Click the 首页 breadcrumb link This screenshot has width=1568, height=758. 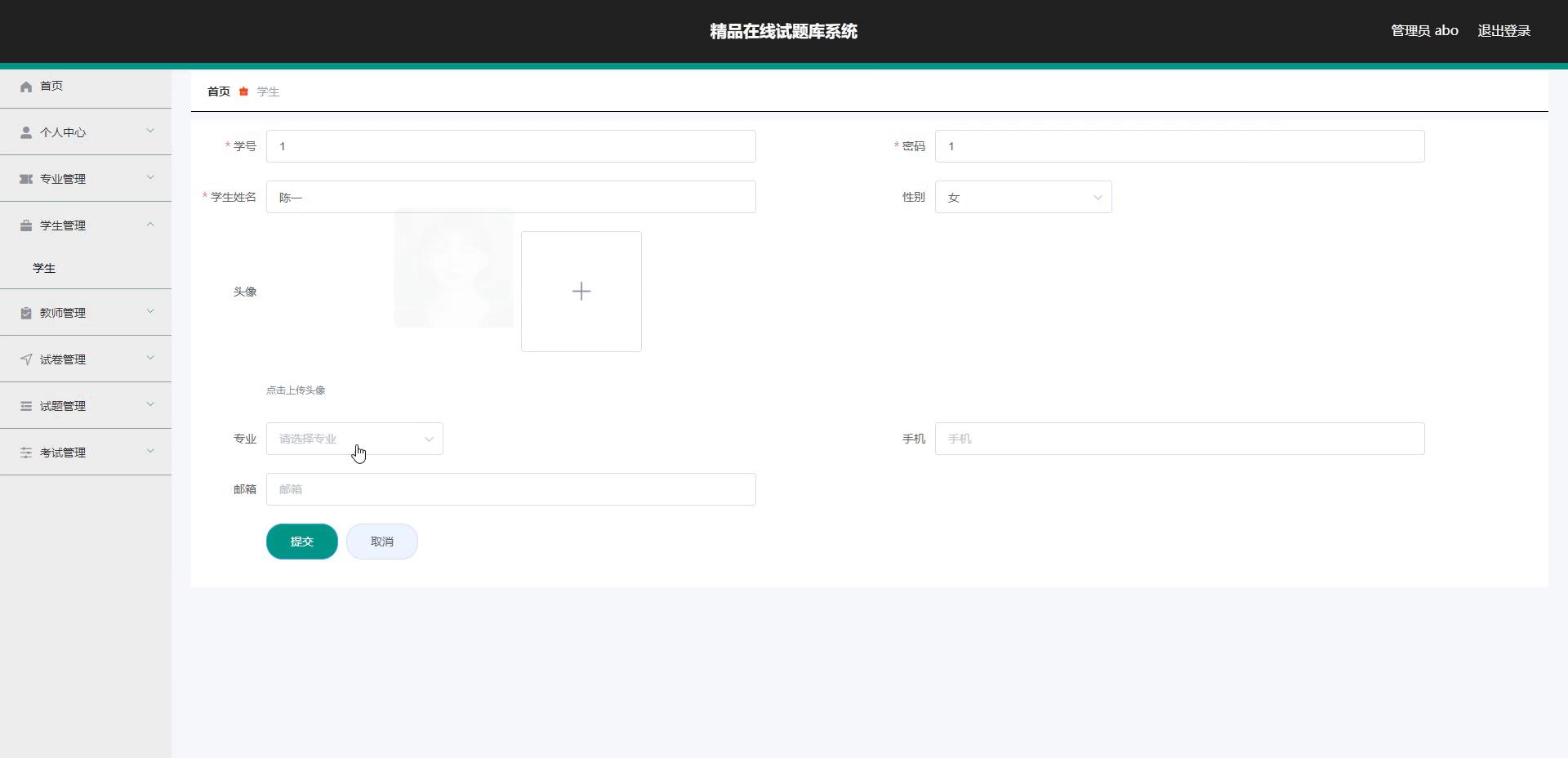coord(217,91)
